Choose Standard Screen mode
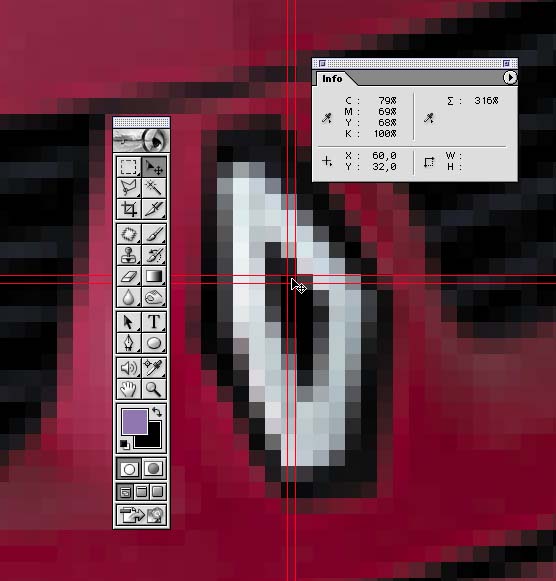This screenshot has height=581, width=556. coord(125,492)
